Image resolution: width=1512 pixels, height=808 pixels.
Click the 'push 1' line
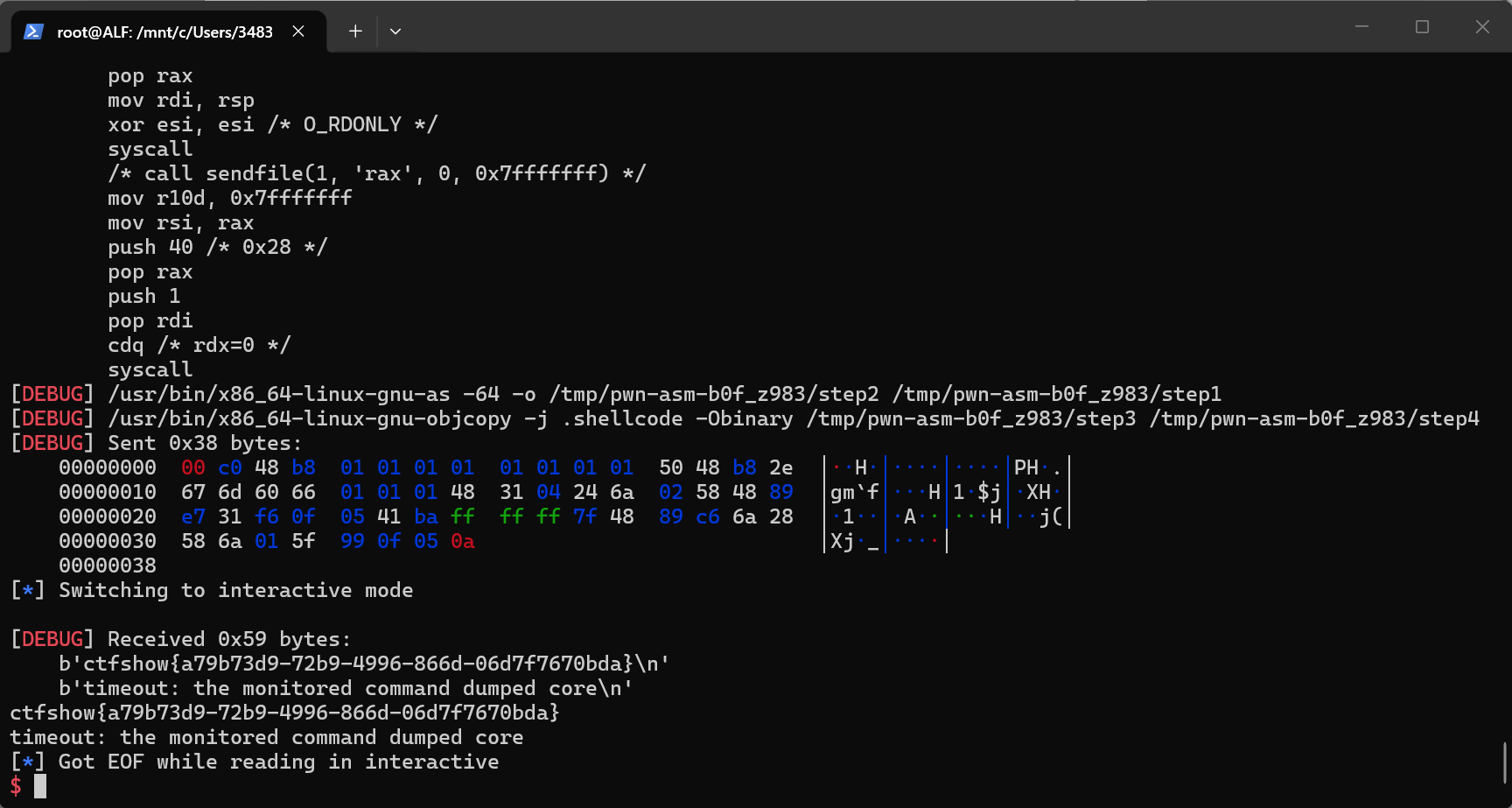pos(143,296)
